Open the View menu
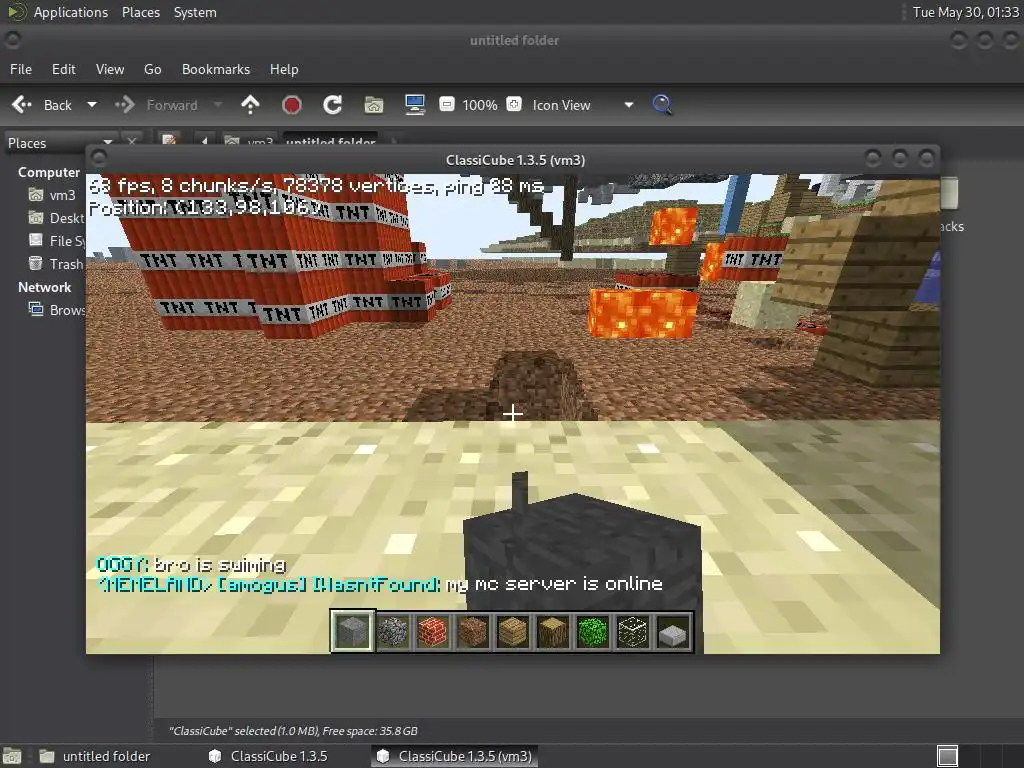The width and height of the screenshot is (1024, 768). (110, 69)
